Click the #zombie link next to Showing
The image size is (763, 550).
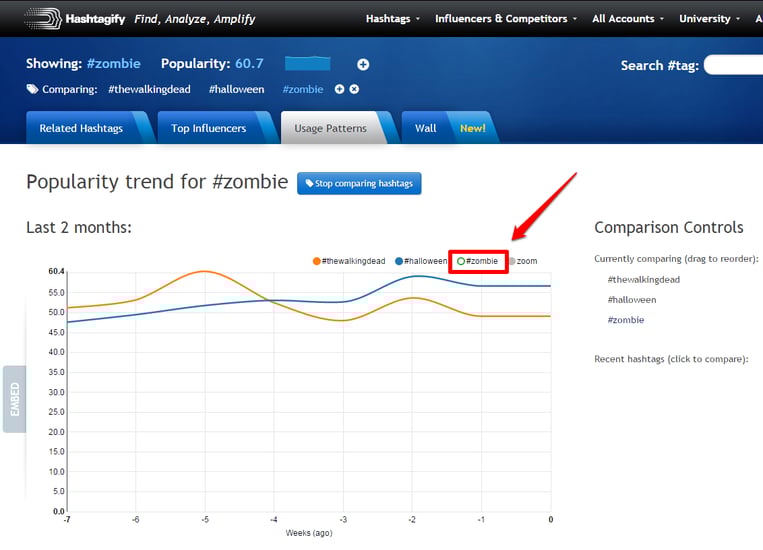pyautogui.click(x=114, y=64)
